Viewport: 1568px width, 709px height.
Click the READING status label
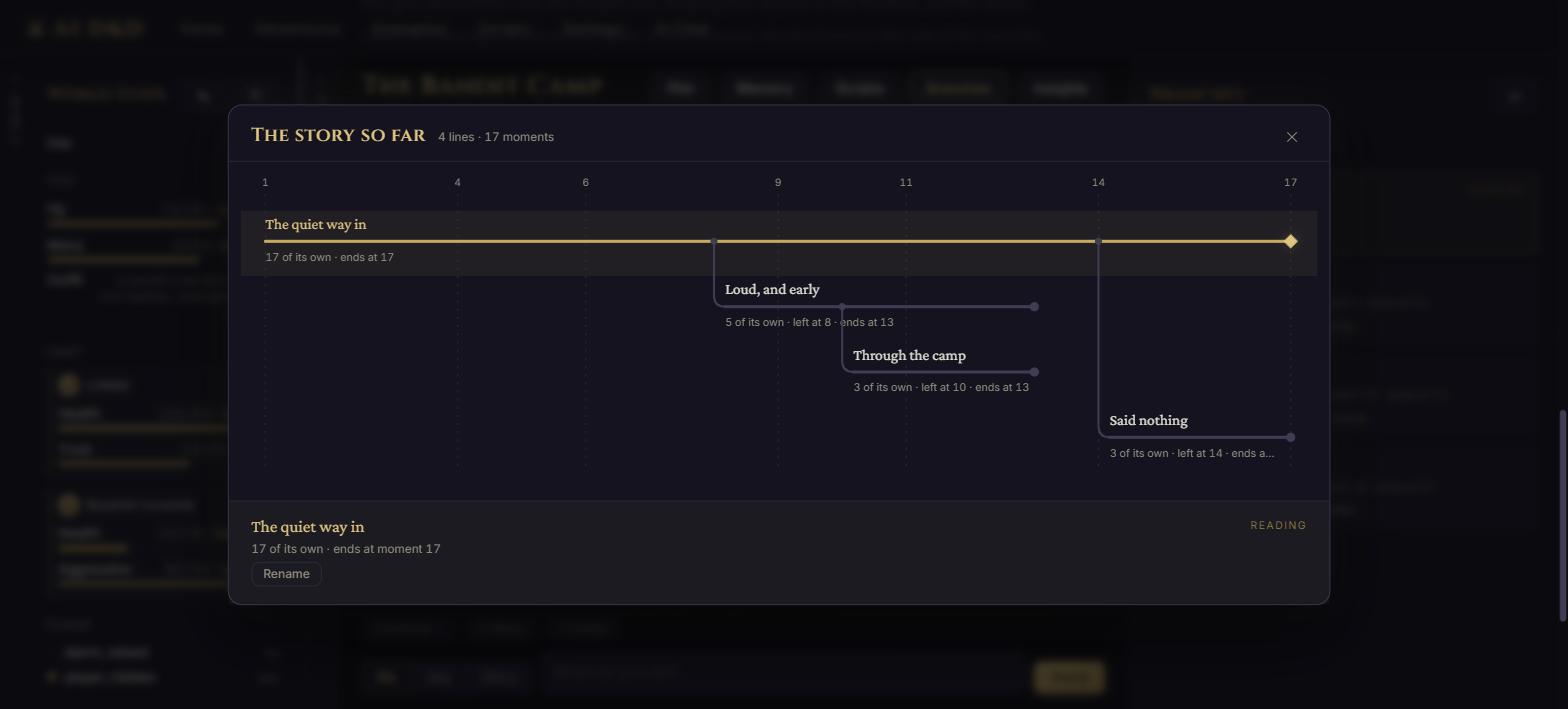(1278, 525)
